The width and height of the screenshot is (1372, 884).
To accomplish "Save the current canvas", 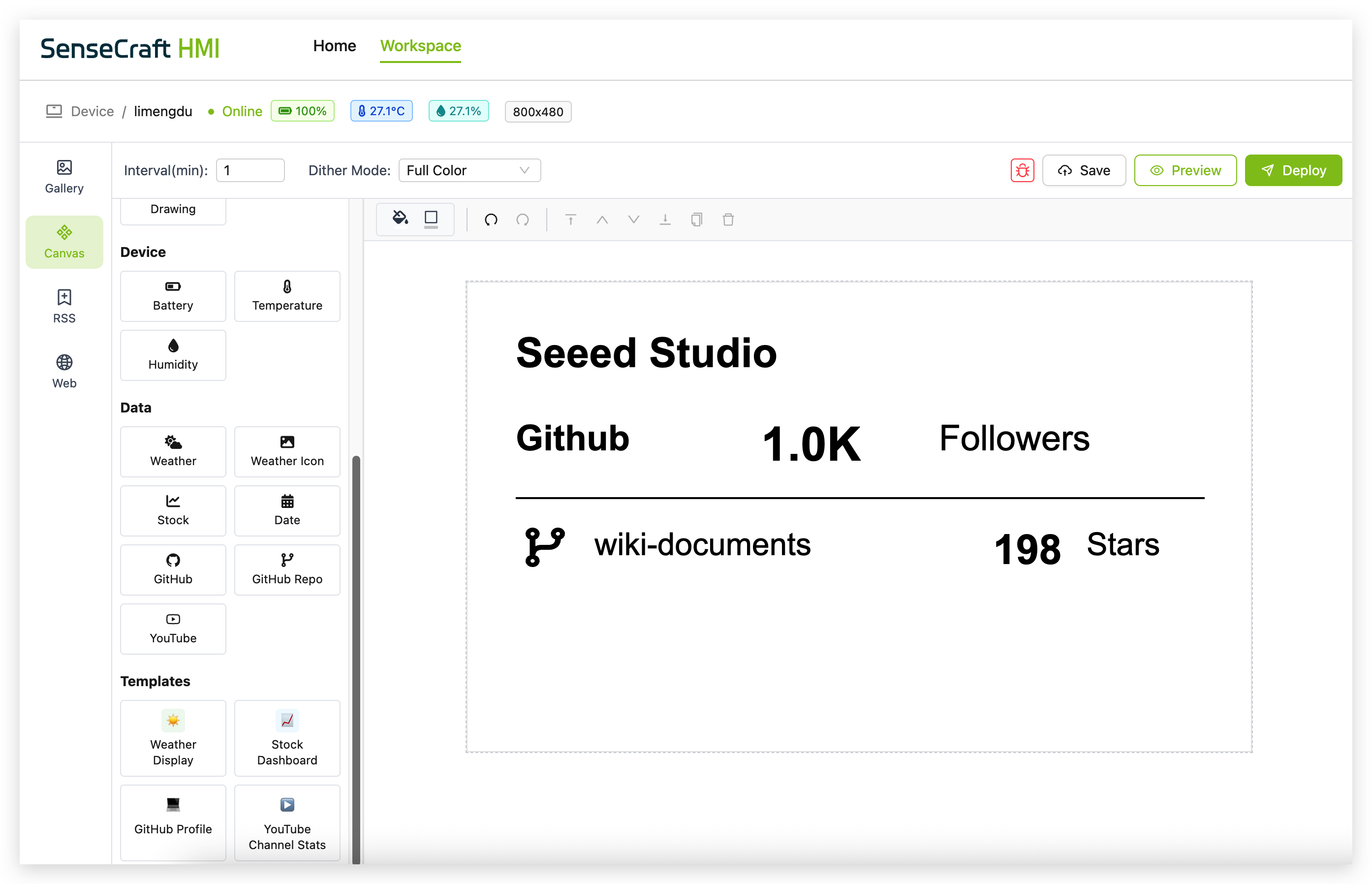I will pos(1084,170).
